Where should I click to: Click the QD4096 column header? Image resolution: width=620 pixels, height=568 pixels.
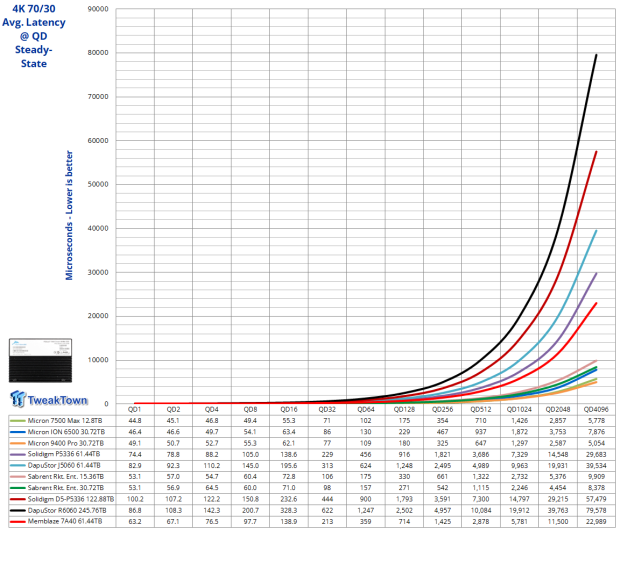point(596,409)
